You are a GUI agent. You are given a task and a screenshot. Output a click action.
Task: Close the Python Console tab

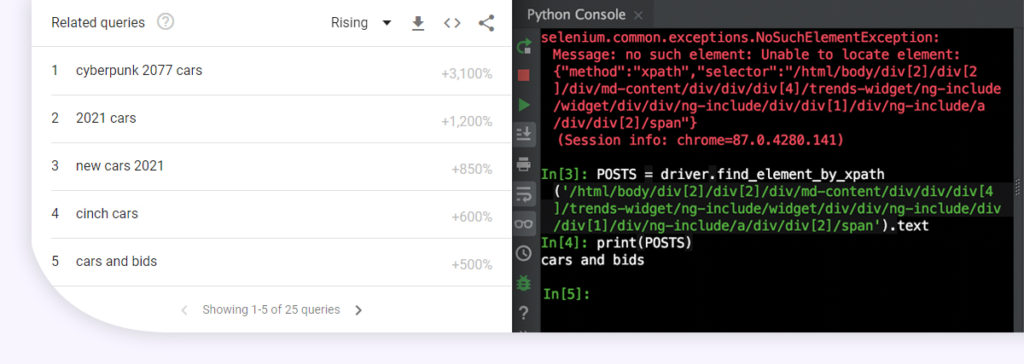pos(638,15)
